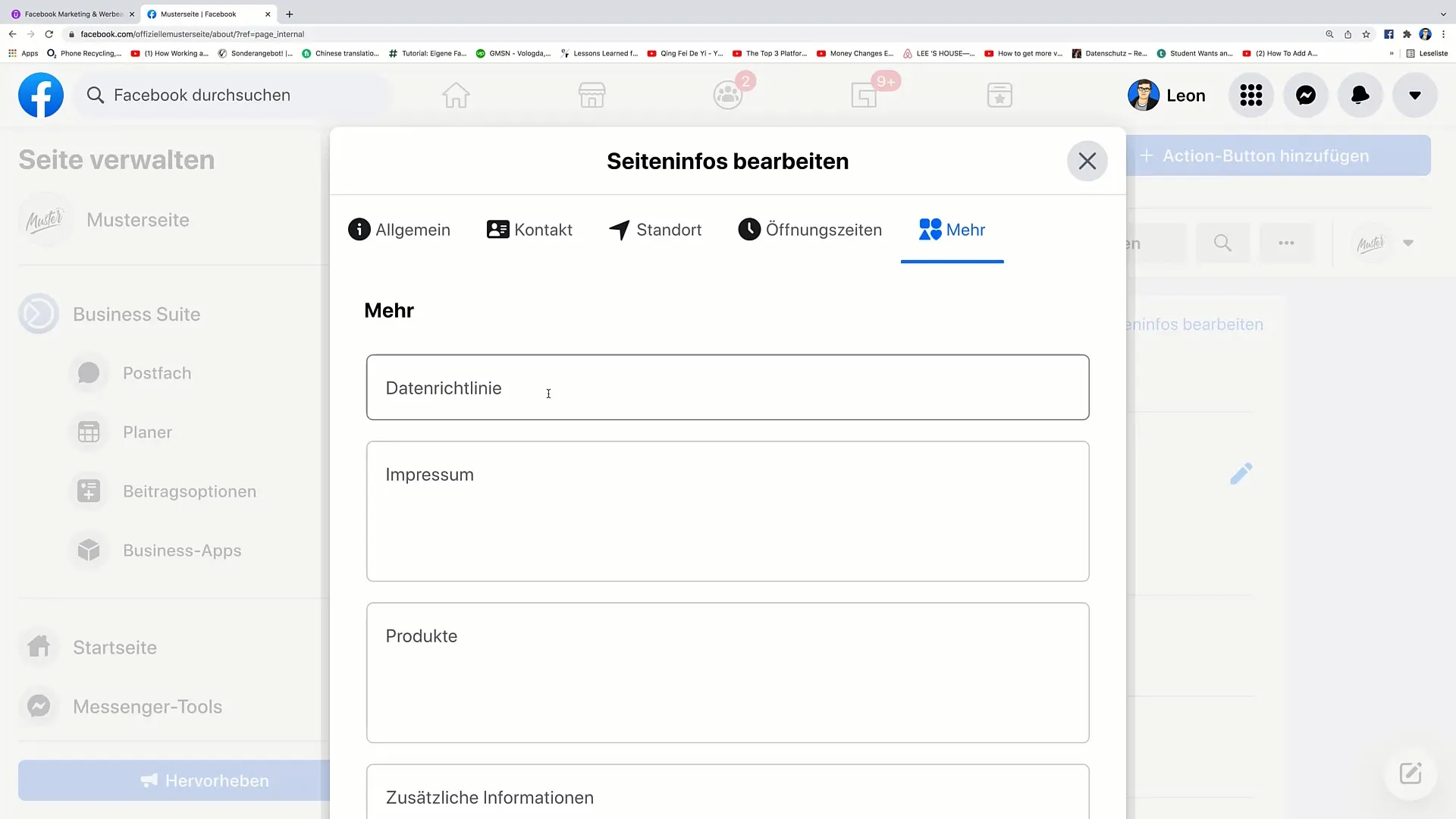Click the Facebook durchsuchen search field
This screenshot has height=819, width=1456.
tap(234, 96)
